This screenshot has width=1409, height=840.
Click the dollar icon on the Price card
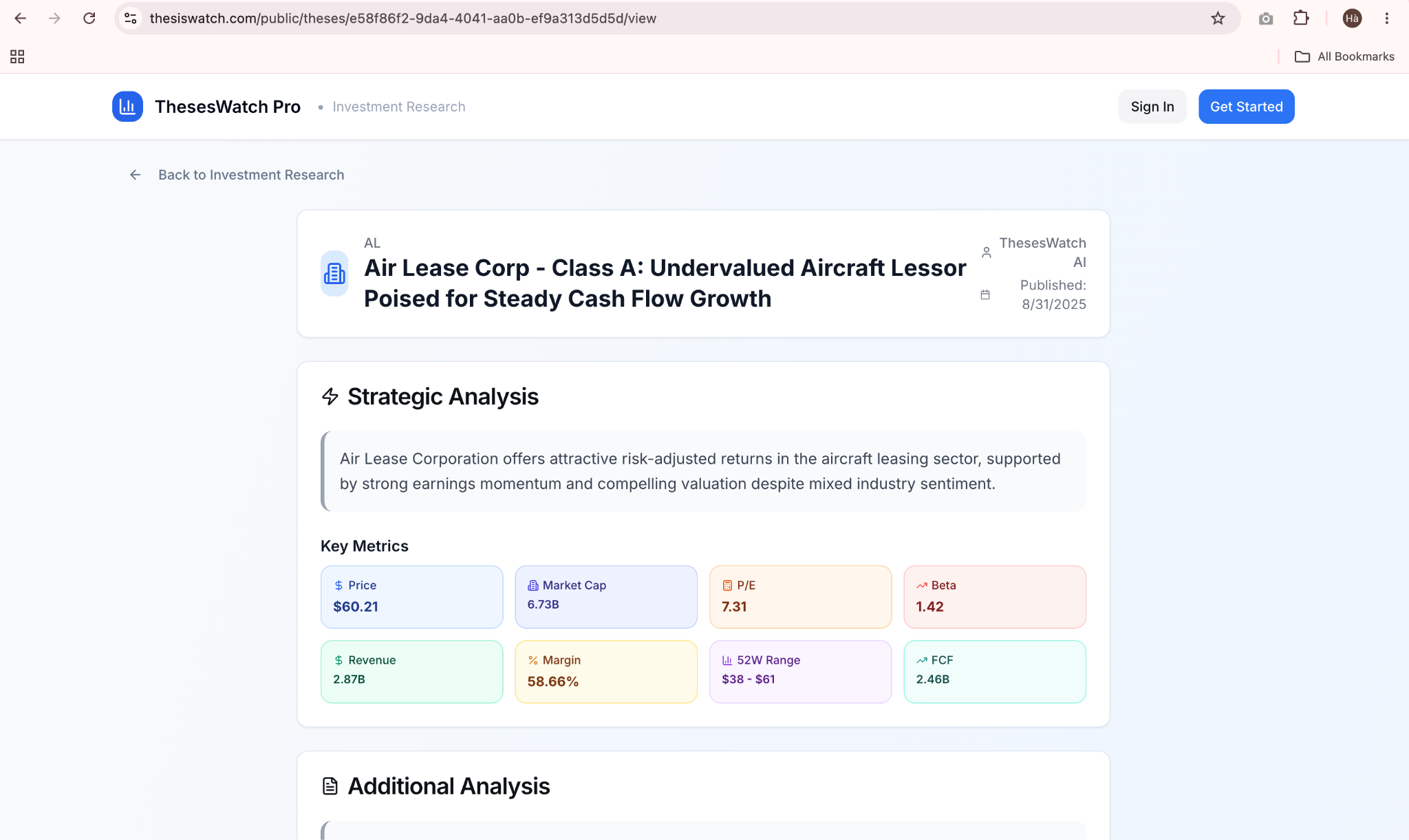click(338, 585)
